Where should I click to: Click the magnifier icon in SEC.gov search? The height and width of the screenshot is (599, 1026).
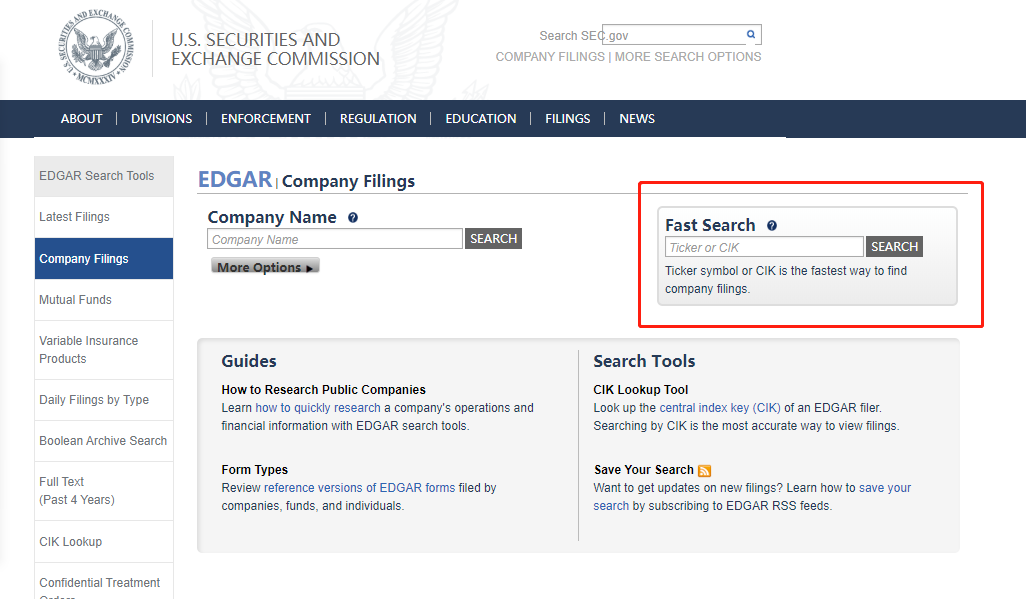751,34
